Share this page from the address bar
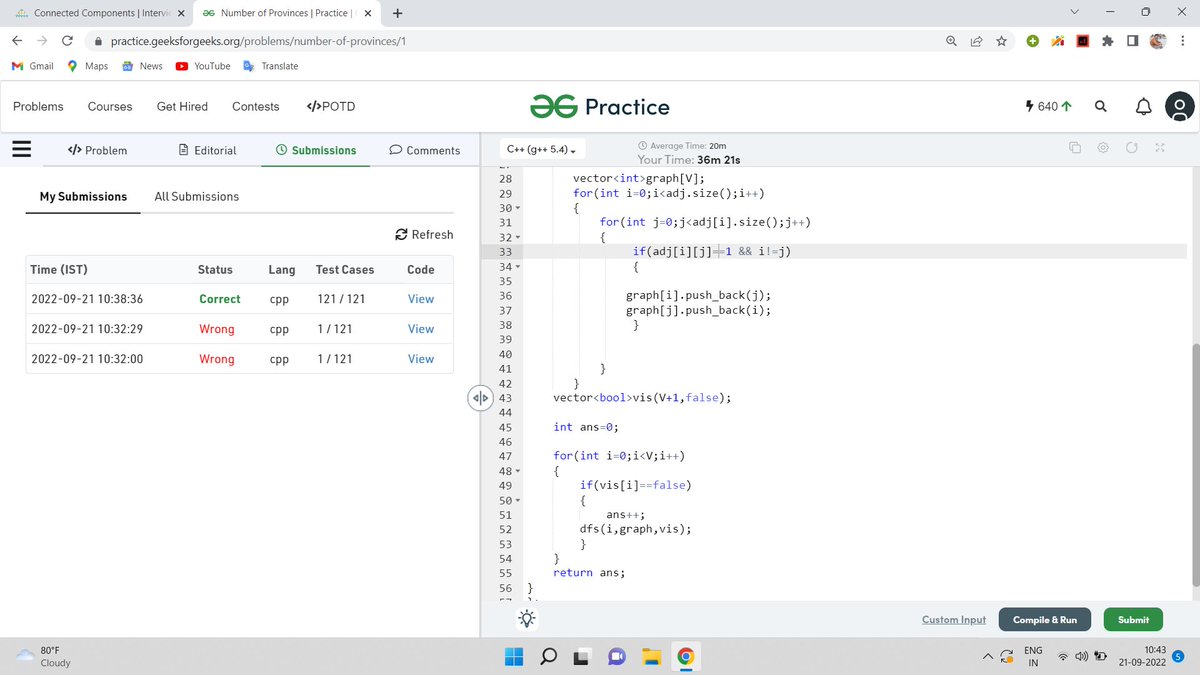Viewport: 1200px width, 675px height. click(x=976, y=41)
